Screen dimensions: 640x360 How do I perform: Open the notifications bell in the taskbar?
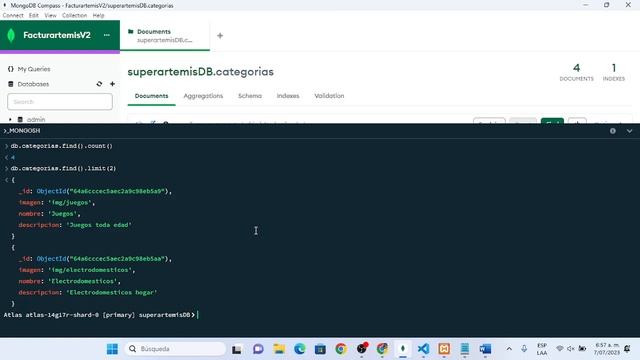pyautogui.click(x=627, y=349)
